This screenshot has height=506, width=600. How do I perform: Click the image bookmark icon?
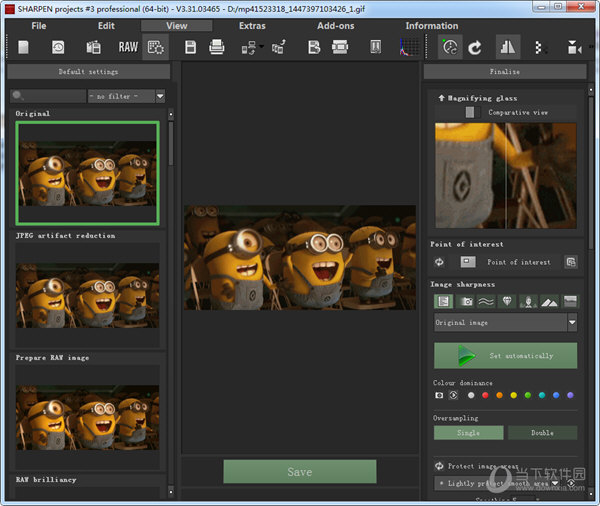[375, 47]
